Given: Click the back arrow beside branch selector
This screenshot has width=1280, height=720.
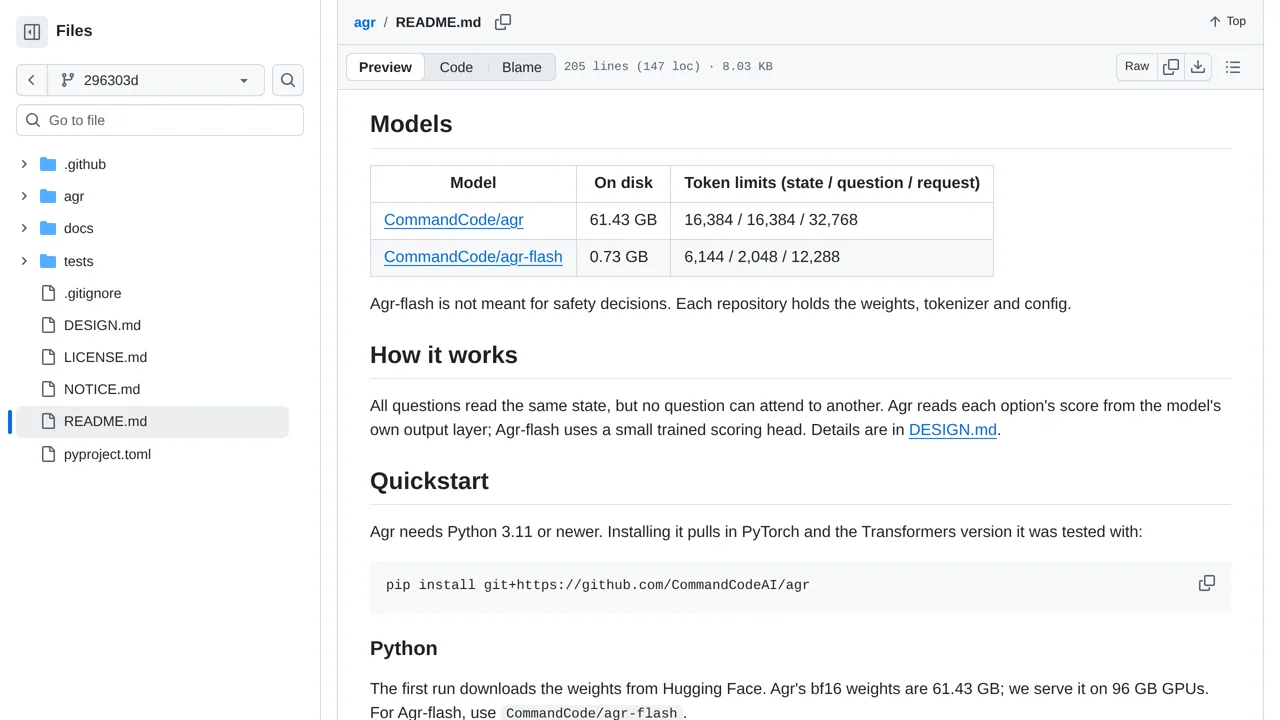Looking at the screenshot, I should [32, 80].
